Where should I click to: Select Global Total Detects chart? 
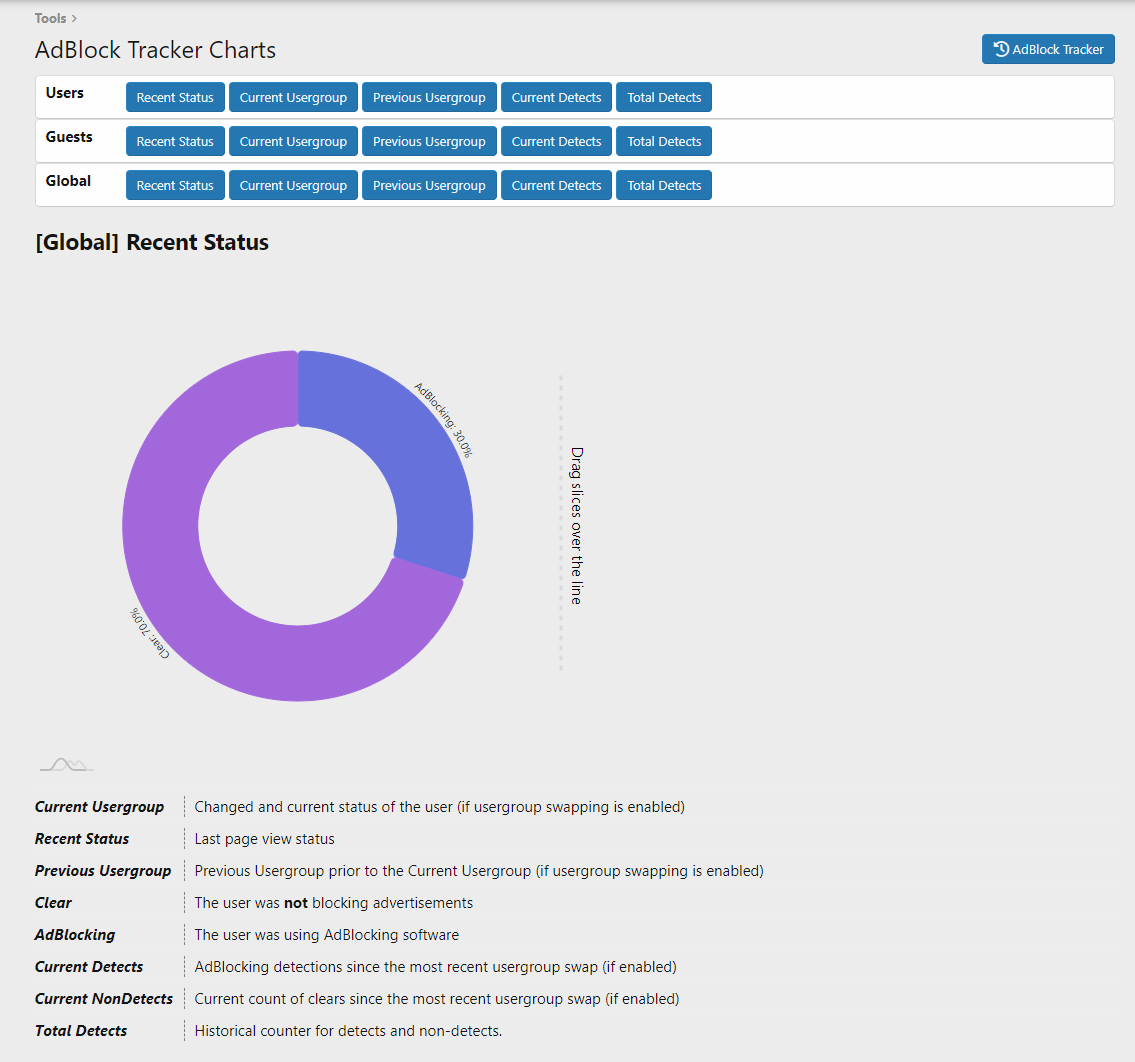pos(664,186)
